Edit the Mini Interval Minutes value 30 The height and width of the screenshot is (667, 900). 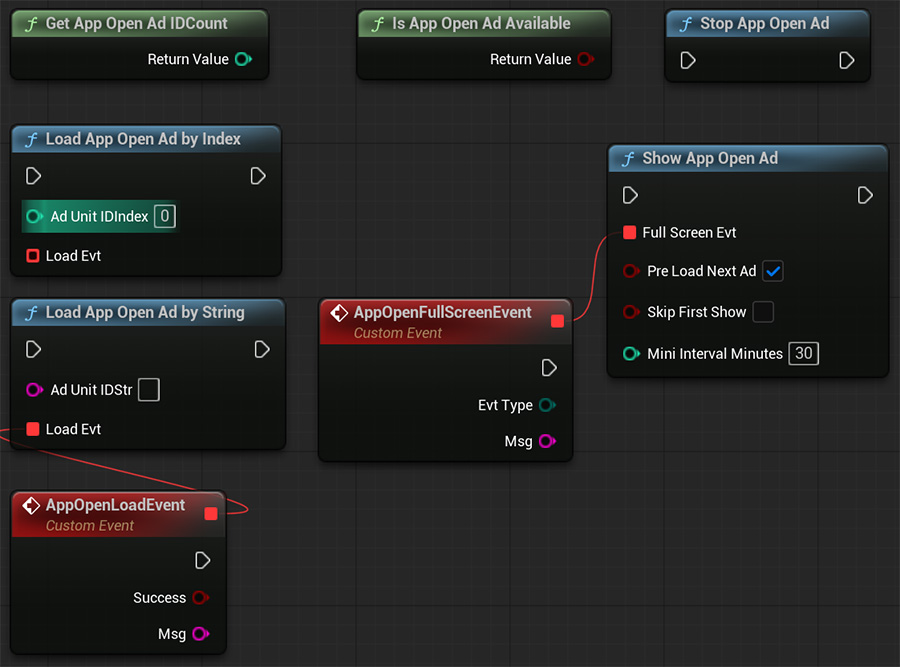pos(804,353)
